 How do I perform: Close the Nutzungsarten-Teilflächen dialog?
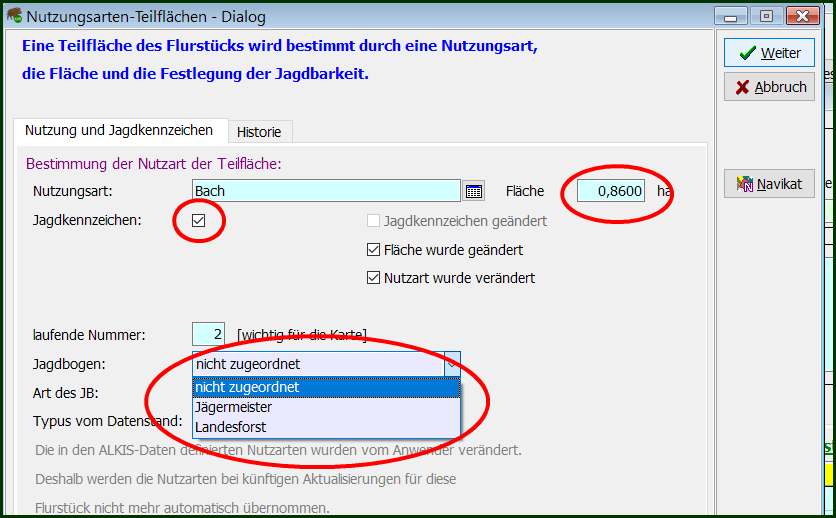click(x=802, y=16)
